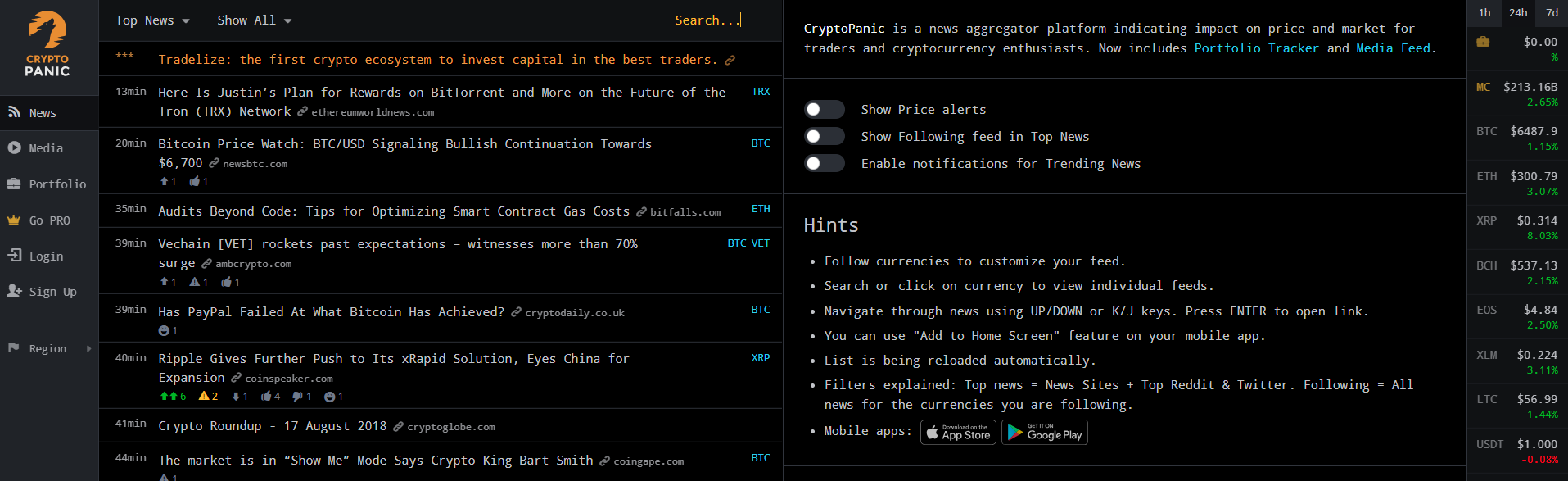Click the thumbs-up vote on Ripple story
The height and width of the screenshot is (481, 1568).
pos(266,396)
